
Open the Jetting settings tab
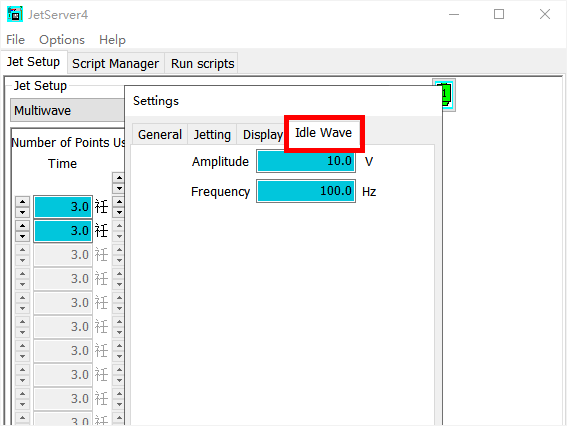click(212, 135)
